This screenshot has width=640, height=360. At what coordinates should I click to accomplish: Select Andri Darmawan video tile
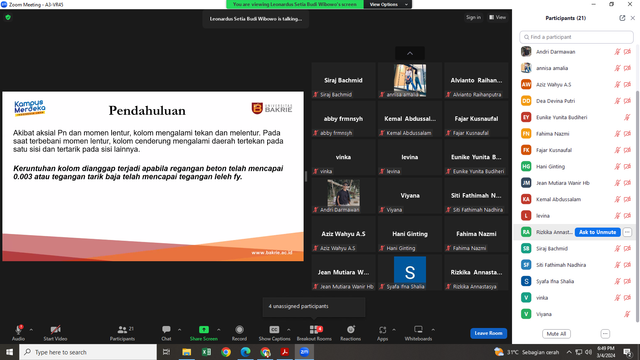(x=343, y=196)
